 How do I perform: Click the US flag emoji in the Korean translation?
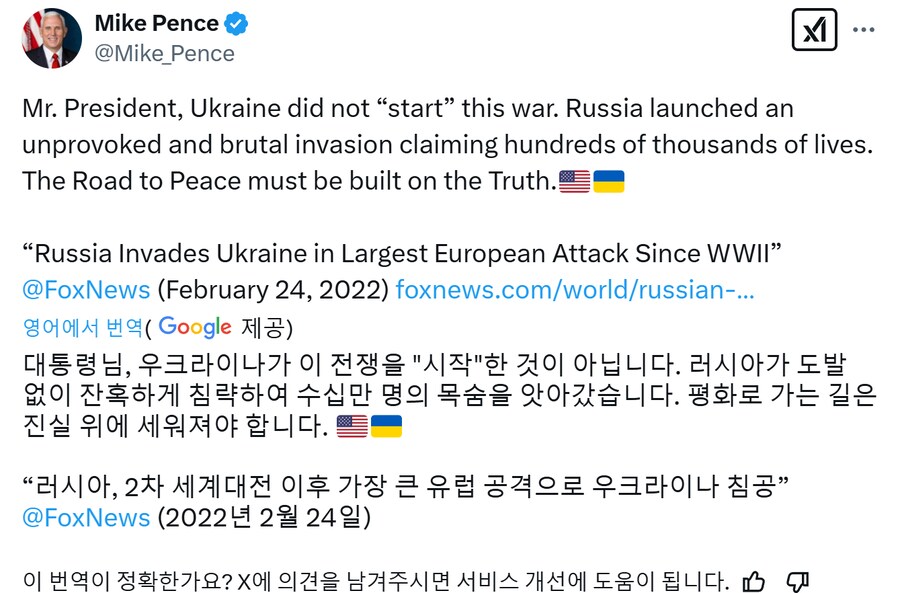pos(352,426)
